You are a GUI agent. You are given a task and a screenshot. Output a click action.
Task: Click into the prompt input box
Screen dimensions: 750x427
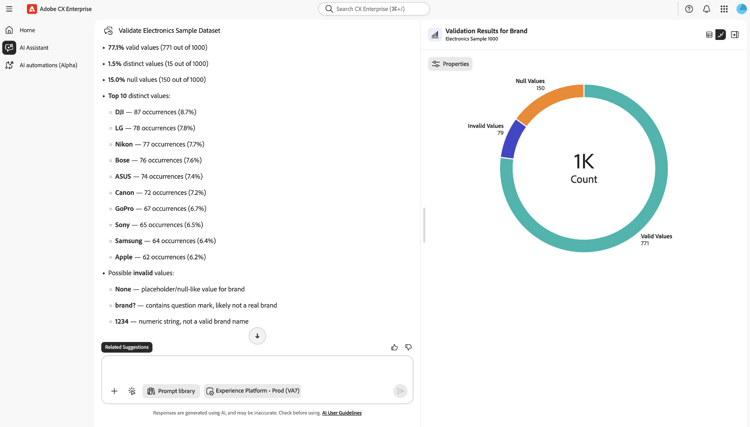257,369
